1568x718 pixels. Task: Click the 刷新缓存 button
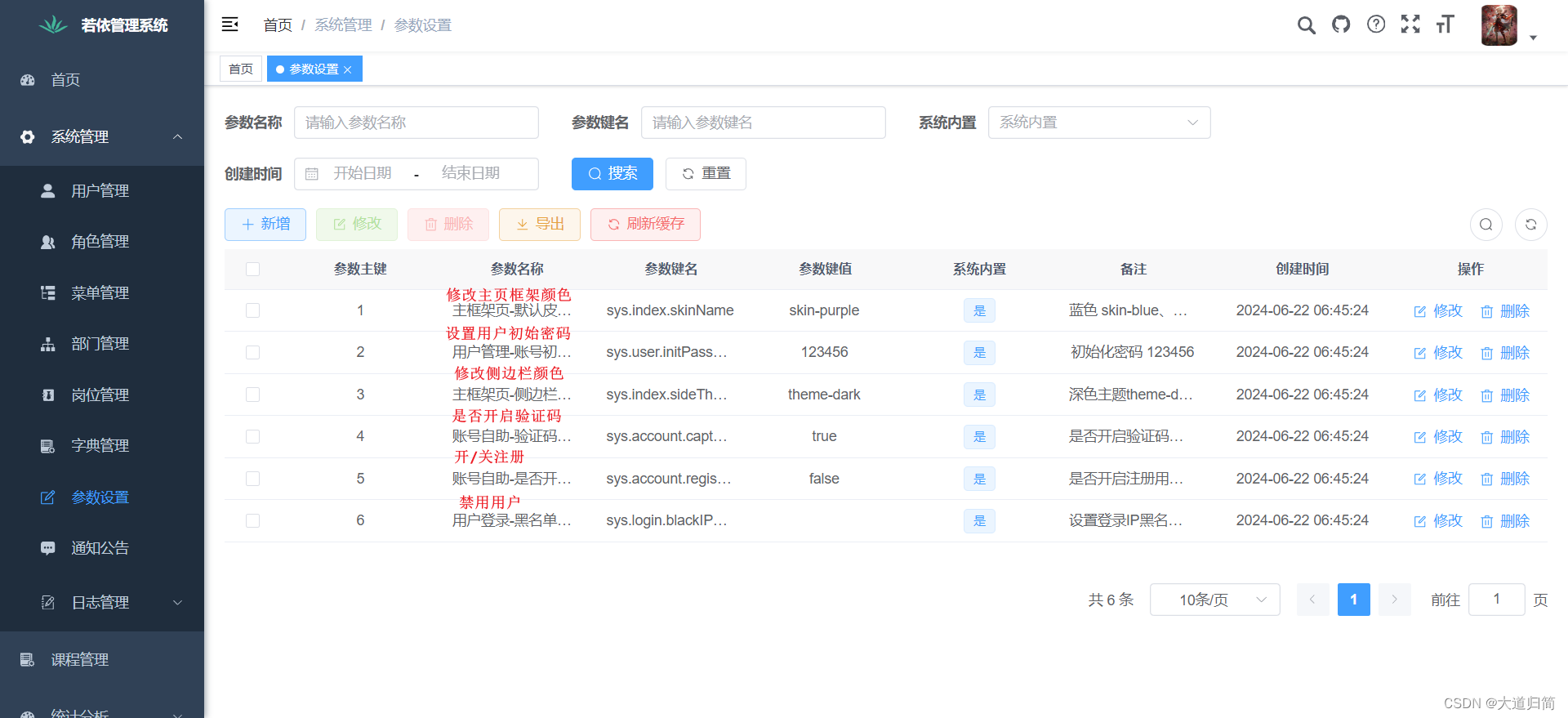click(645, 225)
